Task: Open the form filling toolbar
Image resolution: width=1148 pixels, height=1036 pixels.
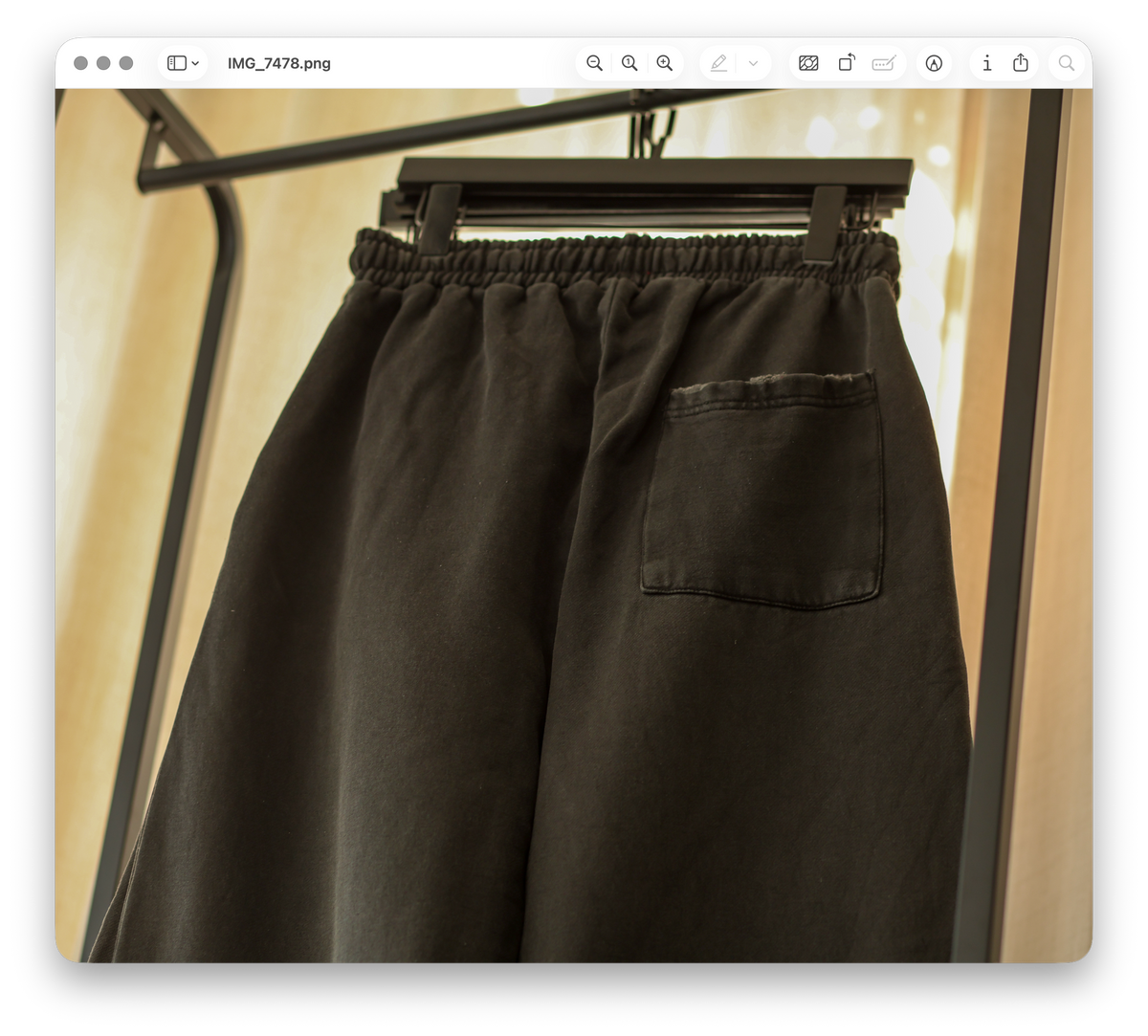Action: coord(884,63)
